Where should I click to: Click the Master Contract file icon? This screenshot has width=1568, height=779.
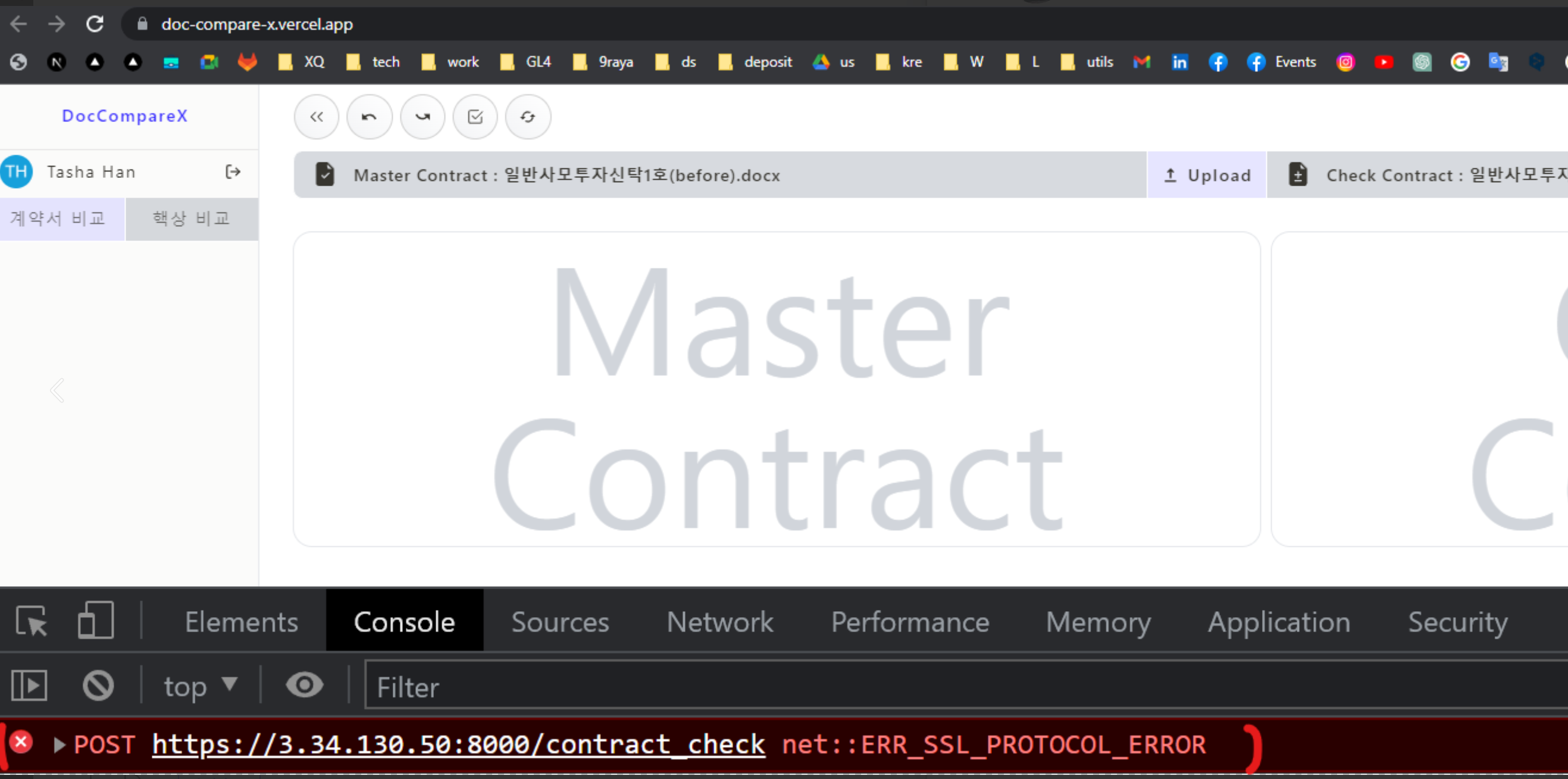click(325, 174)
